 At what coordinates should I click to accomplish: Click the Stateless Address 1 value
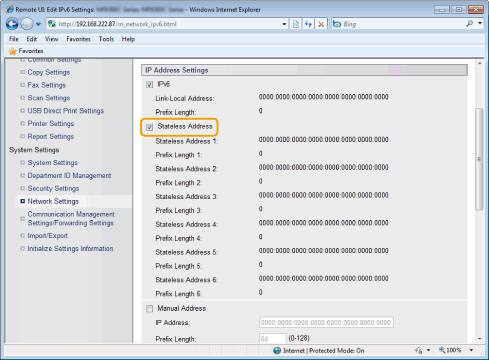pos(323,140)
